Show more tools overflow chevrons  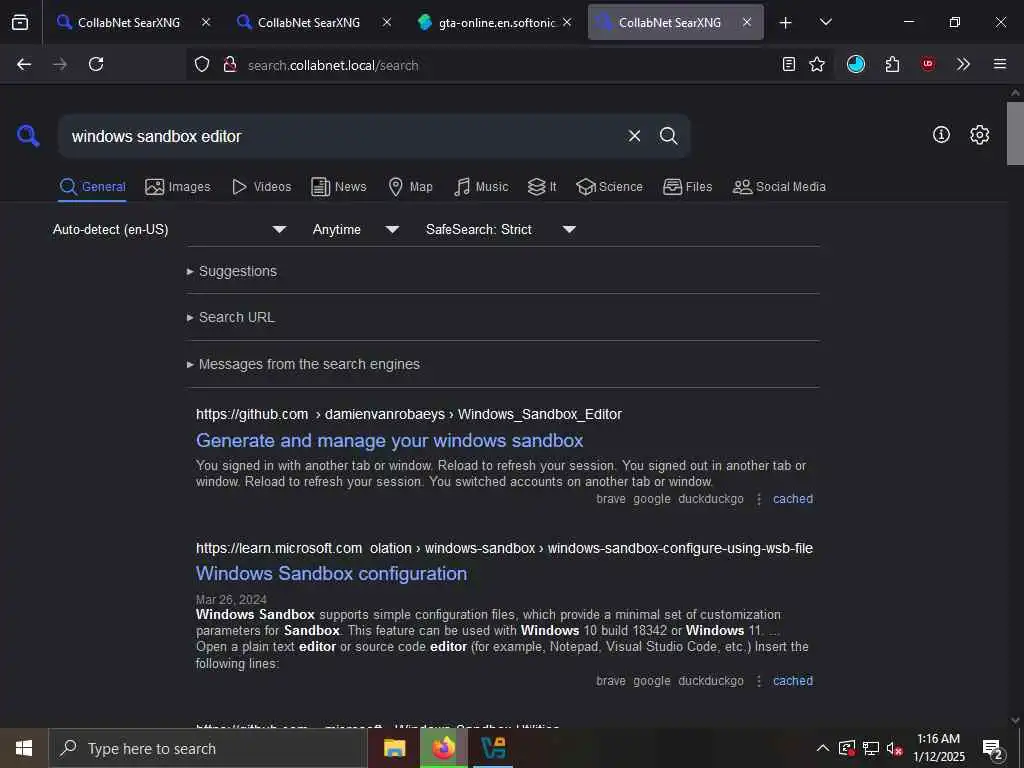(963, 64)
